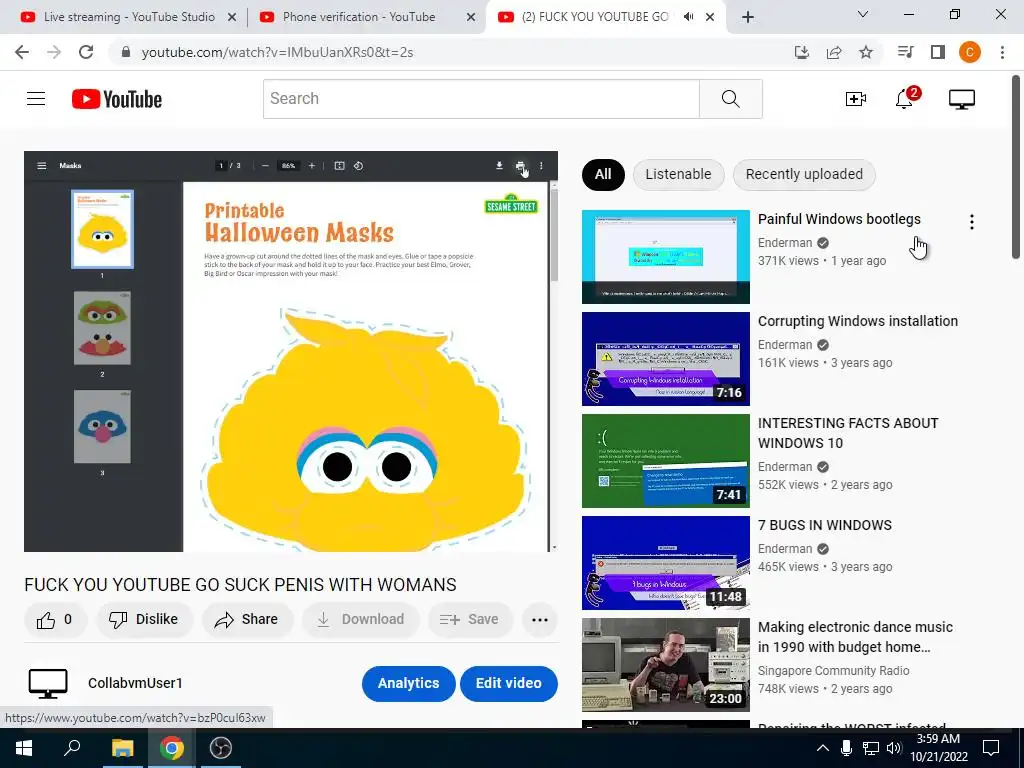
Task: Open the YouTube guide hamburger menu
Action: 36,99
